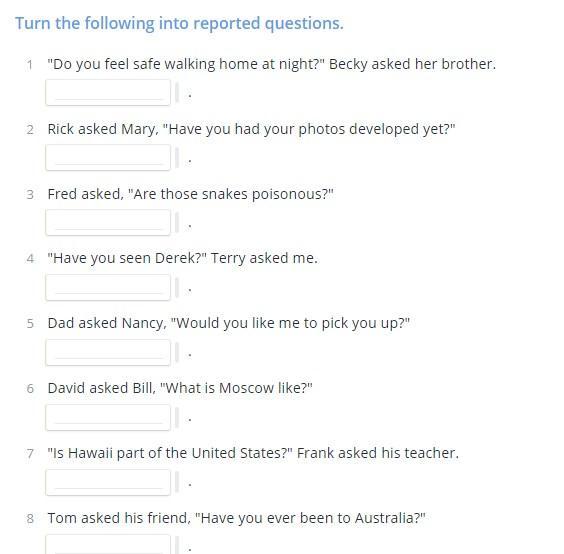The height and width of the screenshot is (554, 564).
Task: Focus the answer field for the Hawaii question
Action: (x=108, y=482)
